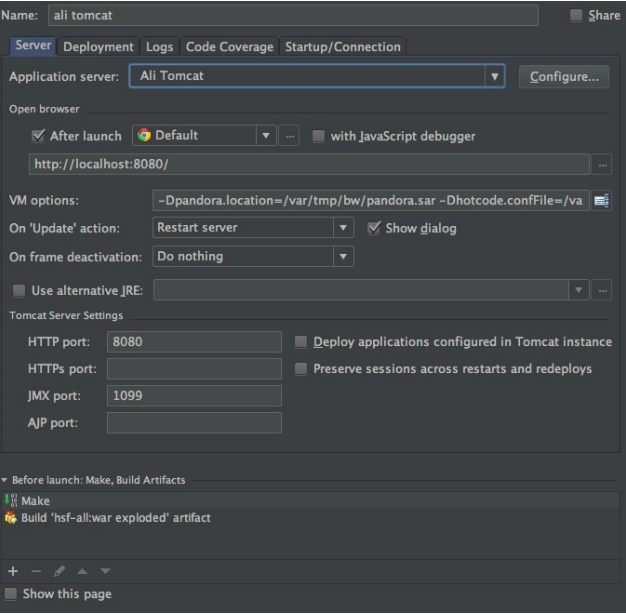This screenshot has height=615, width=626.
Task: Switch to the Deployment tab
Action: 98,47
